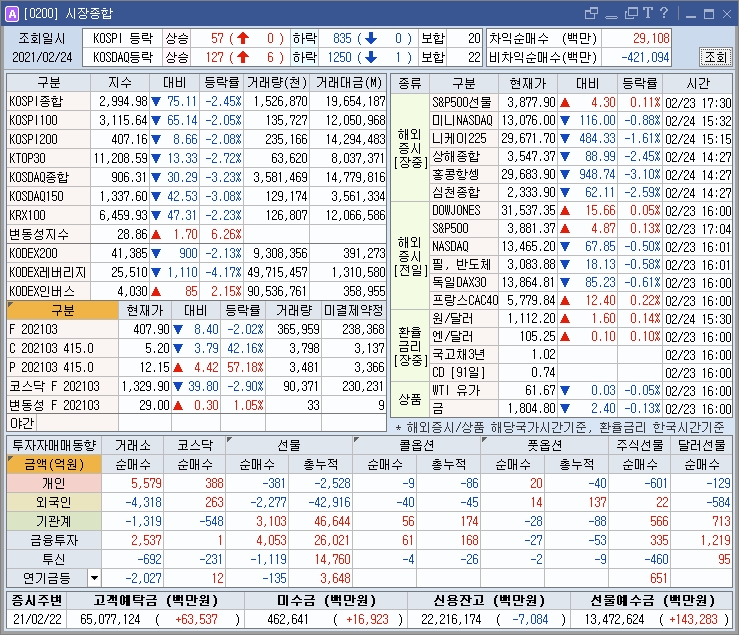Select the CD [91일] row
Viewport: 739px width, 635px height.
click(581, 372)
